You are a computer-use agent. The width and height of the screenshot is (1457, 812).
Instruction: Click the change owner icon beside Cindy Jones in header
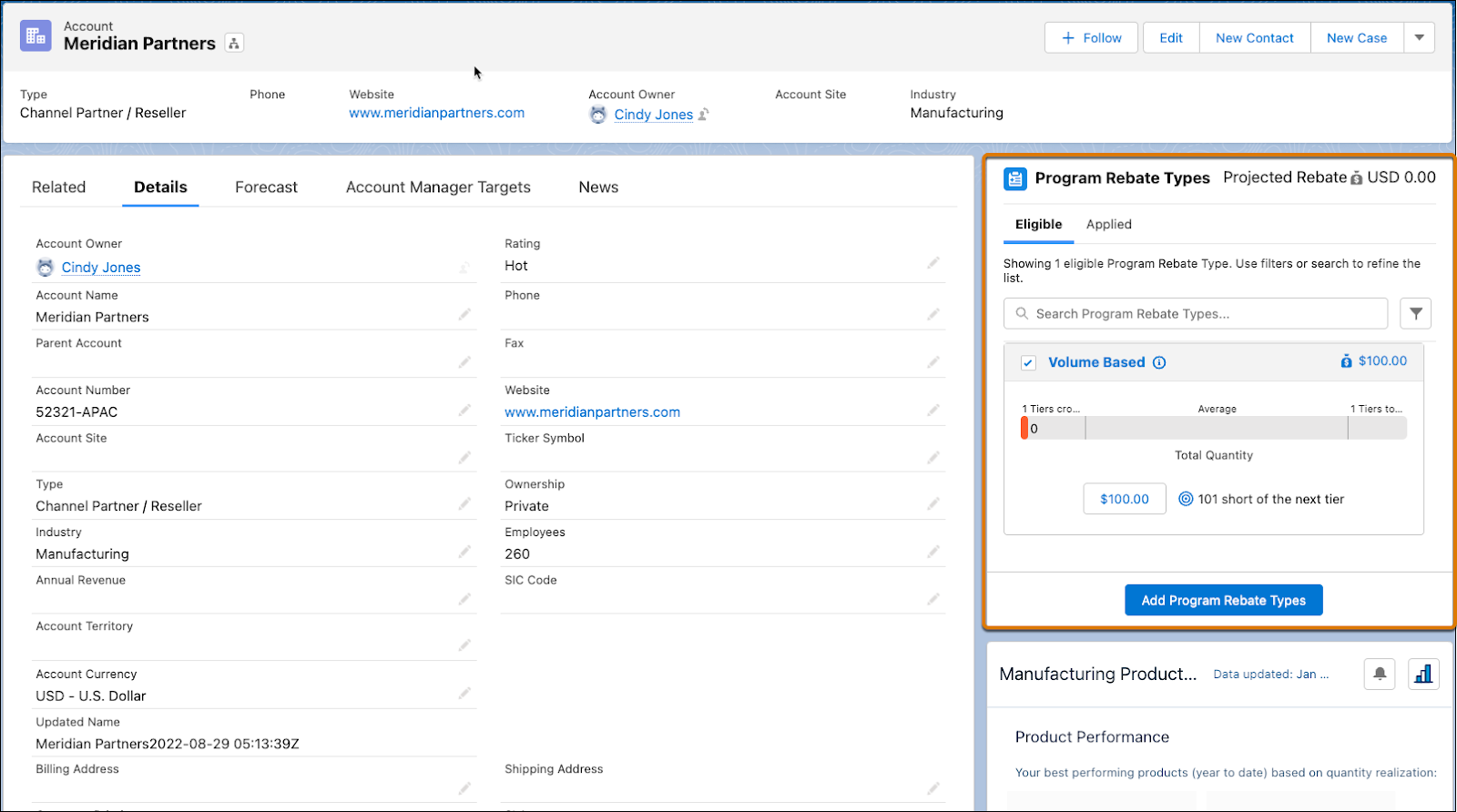pyautogui.click(x=704, y=115)
